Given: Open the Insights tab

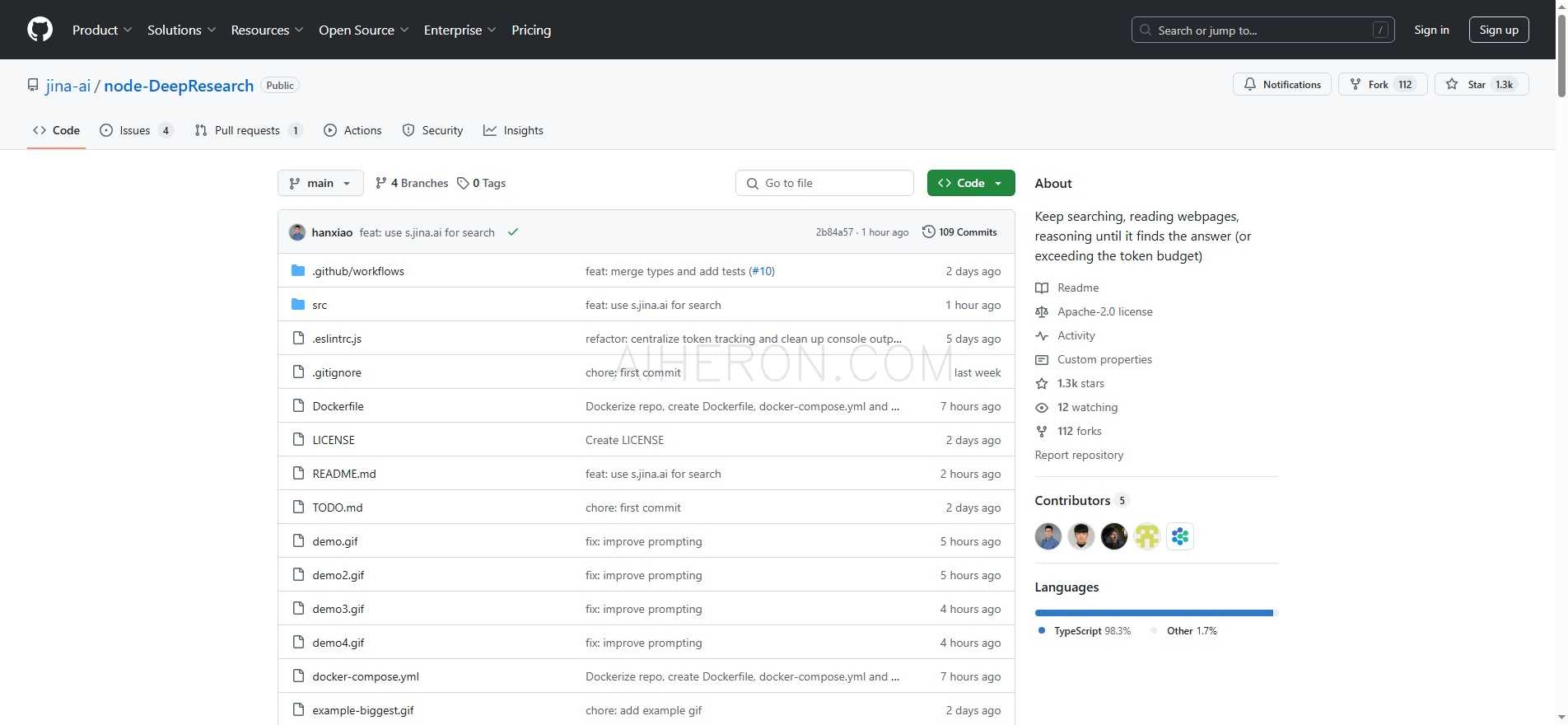Looking at the screenshot, I should [513, 130].
